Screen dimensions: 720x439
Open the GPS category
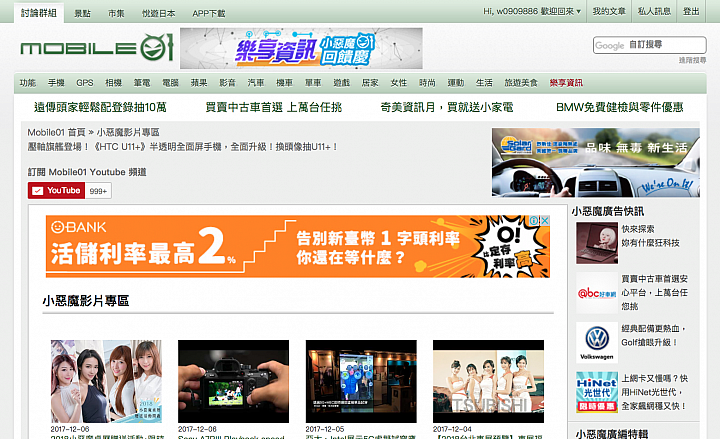coord(84,83)
